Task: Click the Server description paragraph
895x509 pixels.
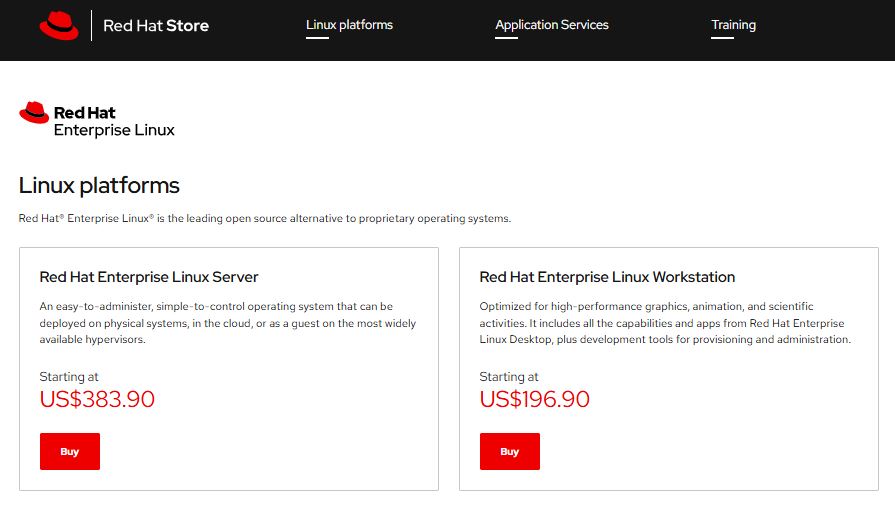Action: 228,323
